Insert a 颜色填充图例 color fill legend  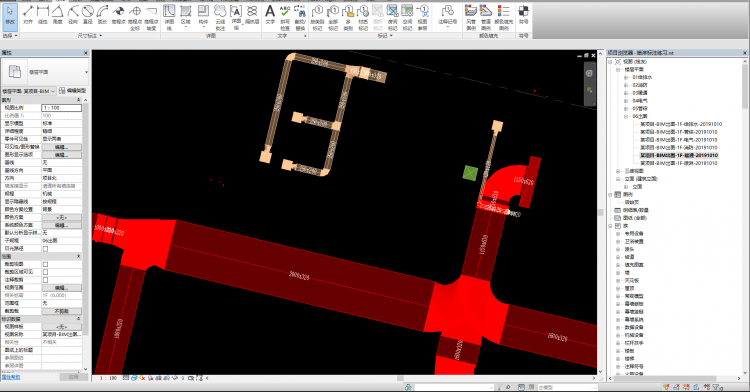pyautogui.click(x=504, y=18)
